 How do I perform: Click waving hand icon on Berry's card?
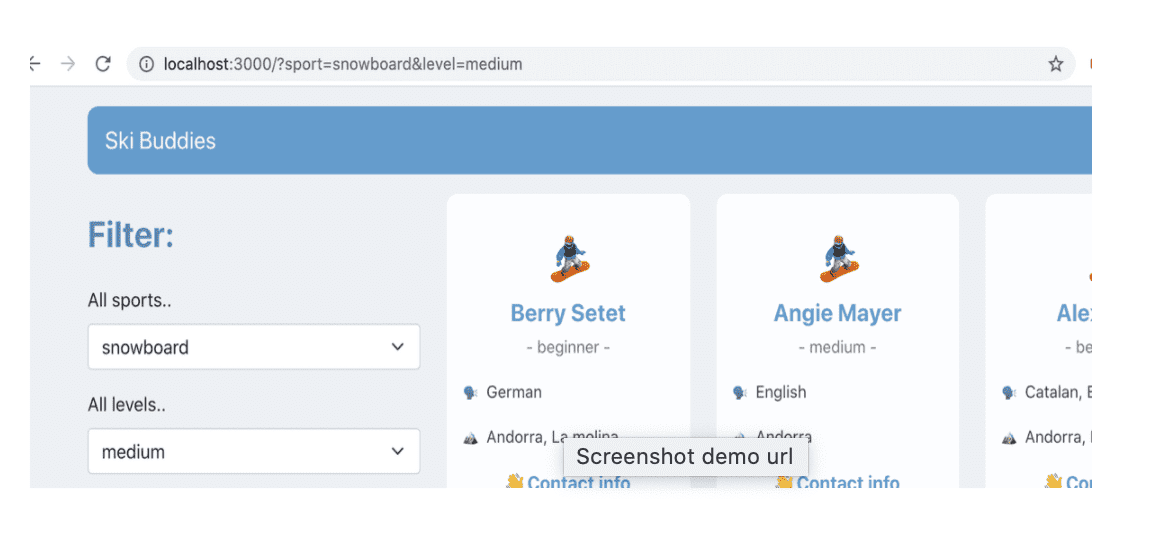(515, 483)
